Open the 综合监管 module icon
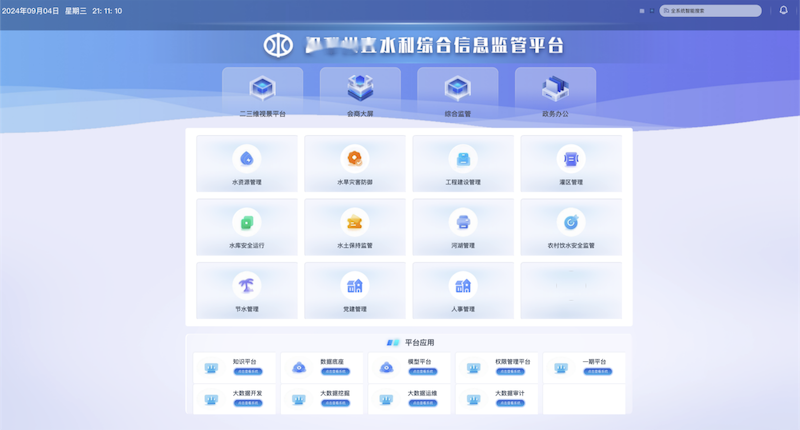 [x=458, y=88]
